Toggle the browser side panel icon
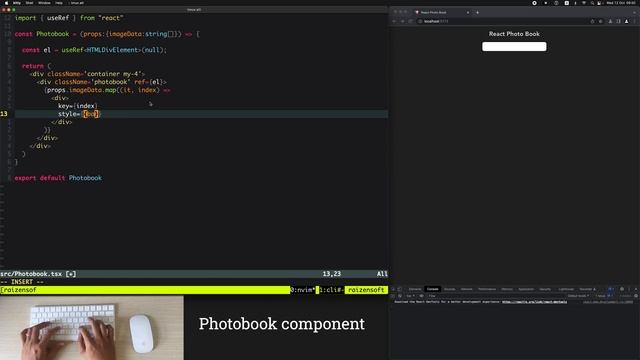The image size is (640, 360). coord(618,21)
